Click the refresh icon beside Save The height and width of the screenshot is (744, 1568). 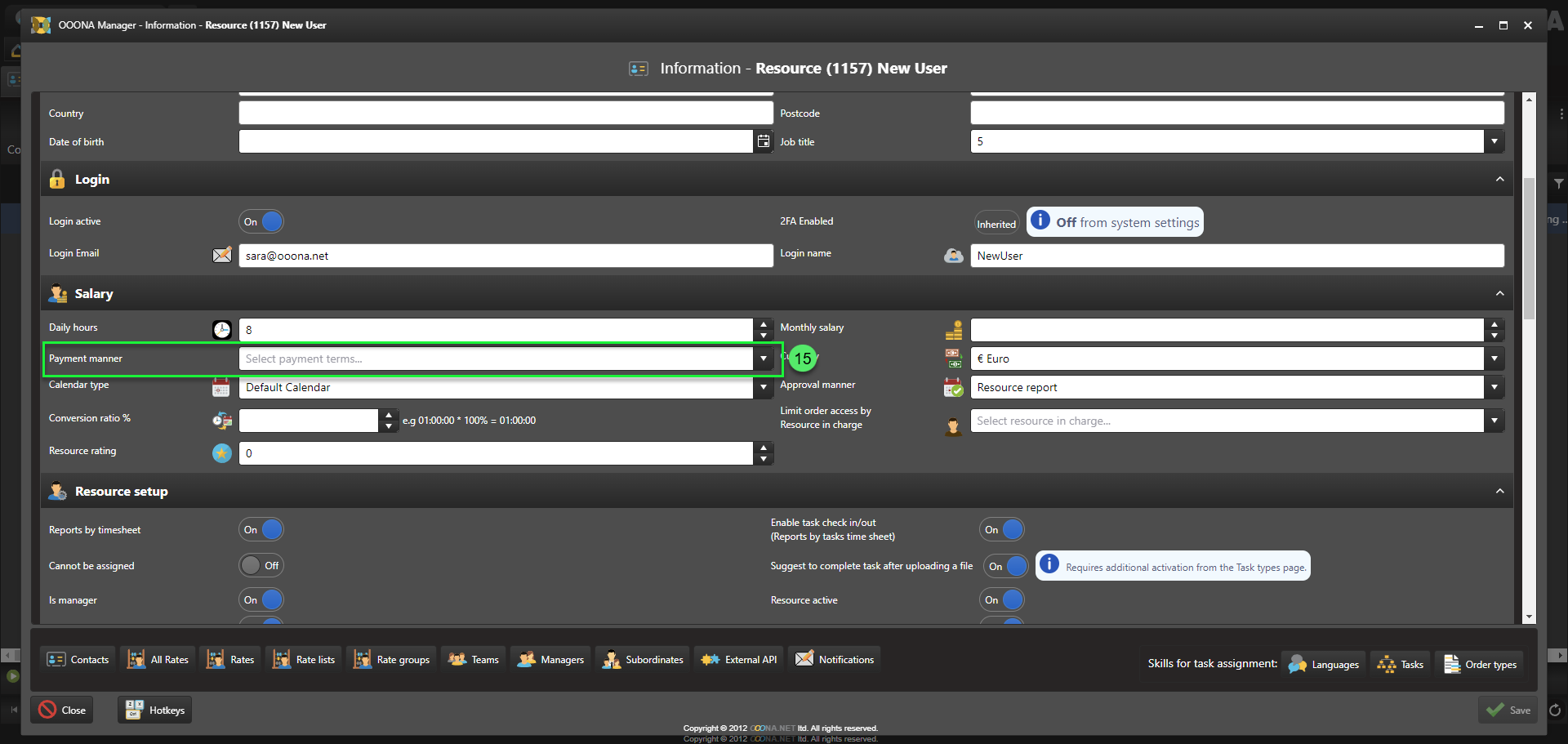1554,711
